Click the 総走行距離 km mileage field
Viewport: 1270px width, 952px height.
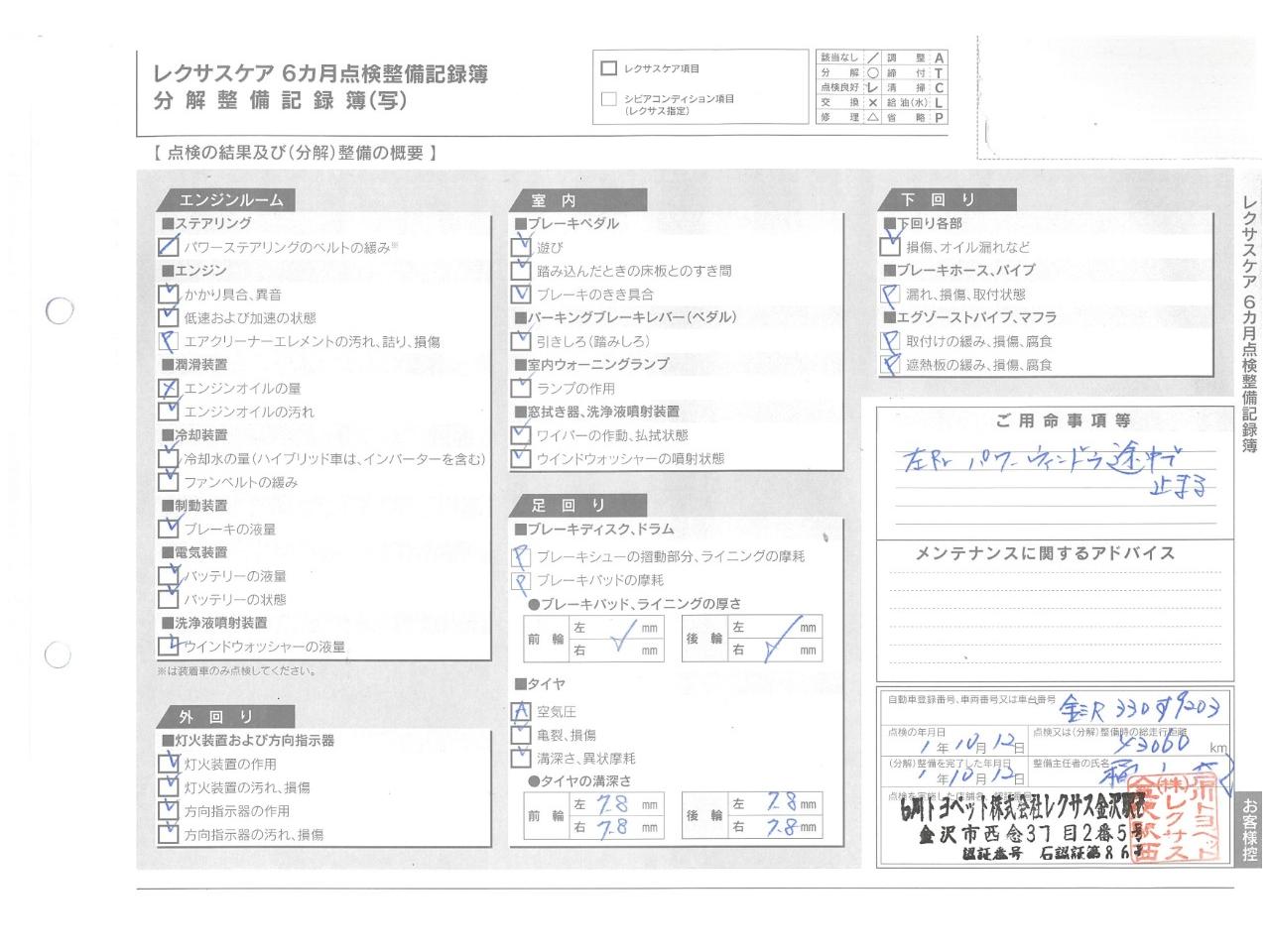tap(1130, 742)
